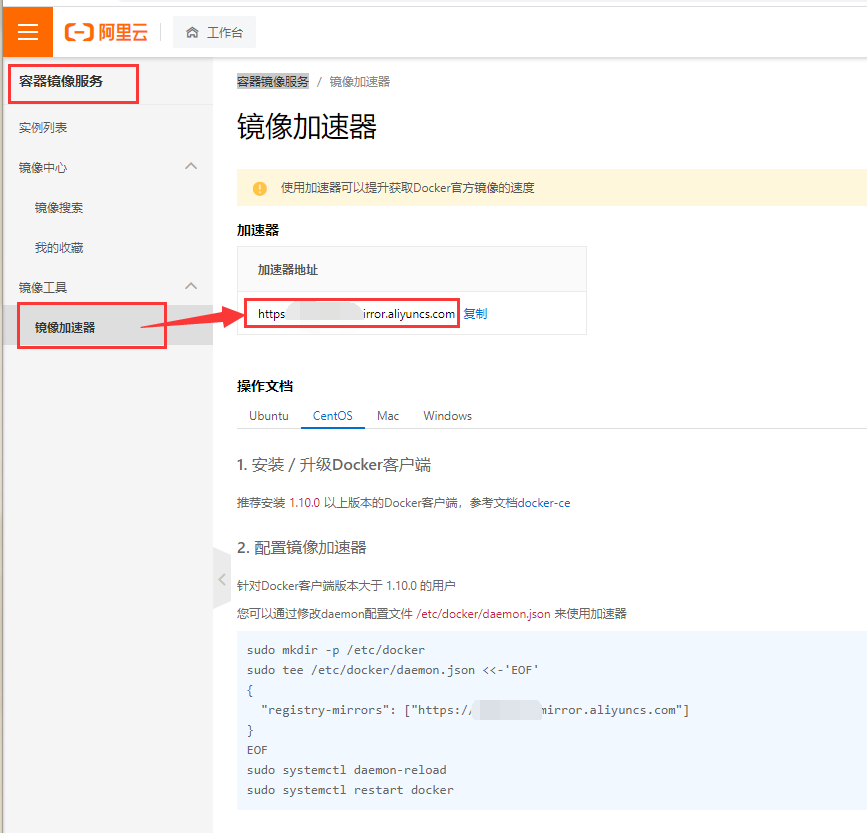
Task: Click the yellow warning icon in the notice
Action: [260, 188]
